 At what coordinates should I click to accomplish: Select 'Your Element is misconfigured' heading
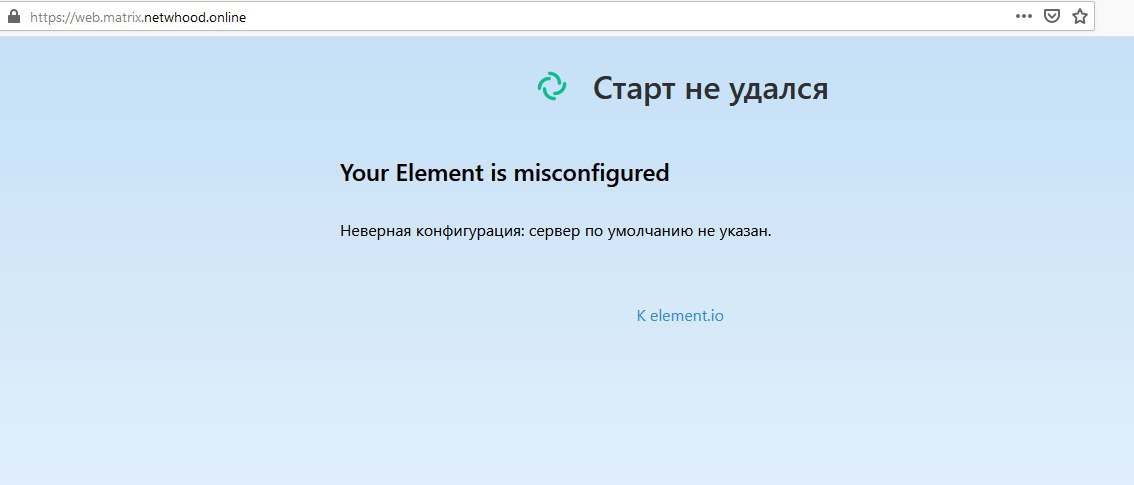tap(504, 173)
